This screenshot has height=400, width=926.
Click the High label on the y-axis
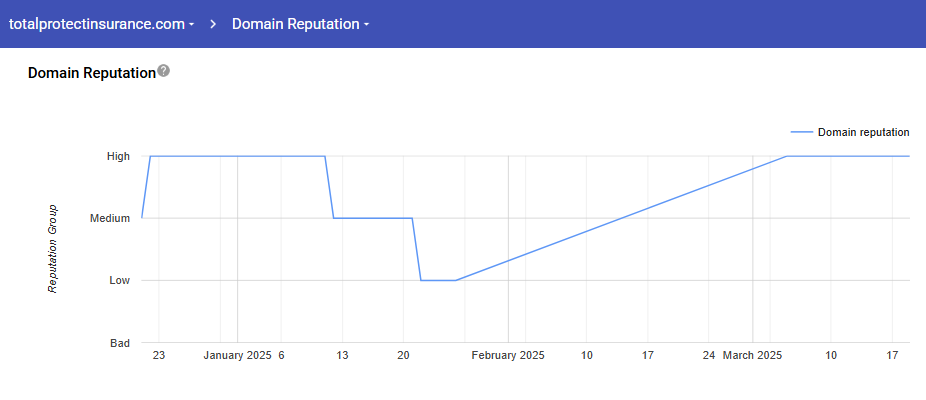pyautogui.click(x=118, y=156)
